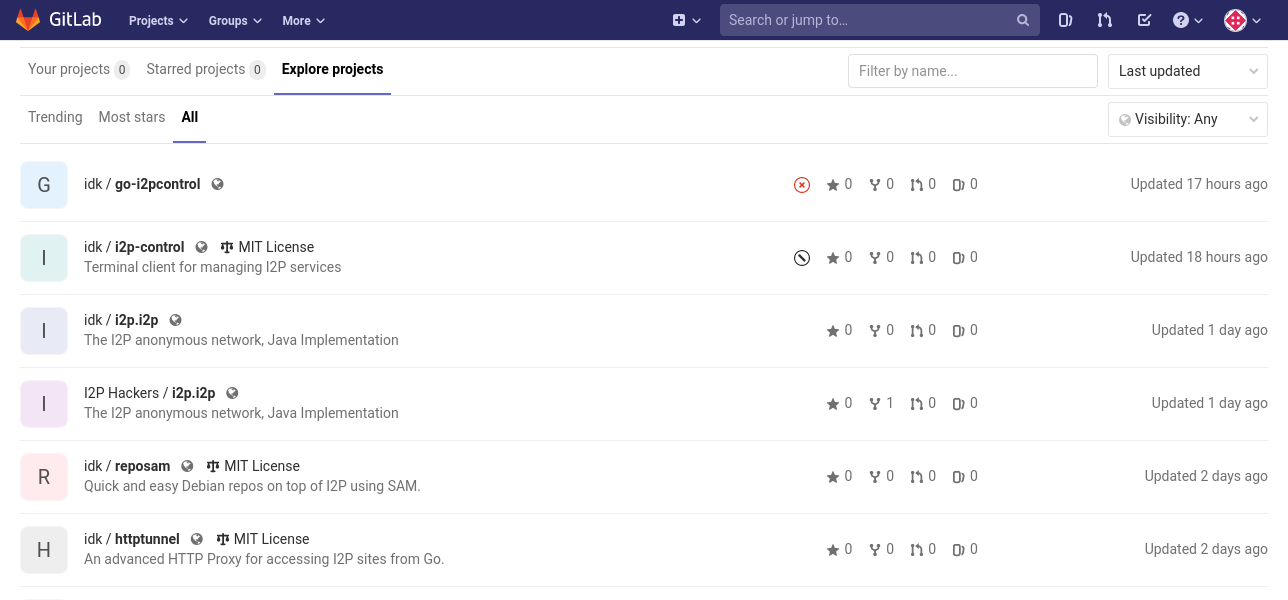Click the issues count of httptunnel

(965, 549)
